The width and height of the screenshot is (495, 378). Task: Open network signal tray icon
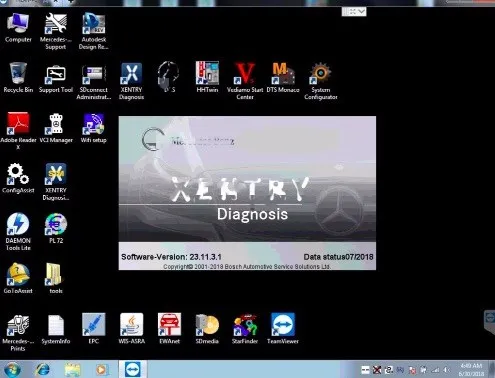[x=435, y=370]
